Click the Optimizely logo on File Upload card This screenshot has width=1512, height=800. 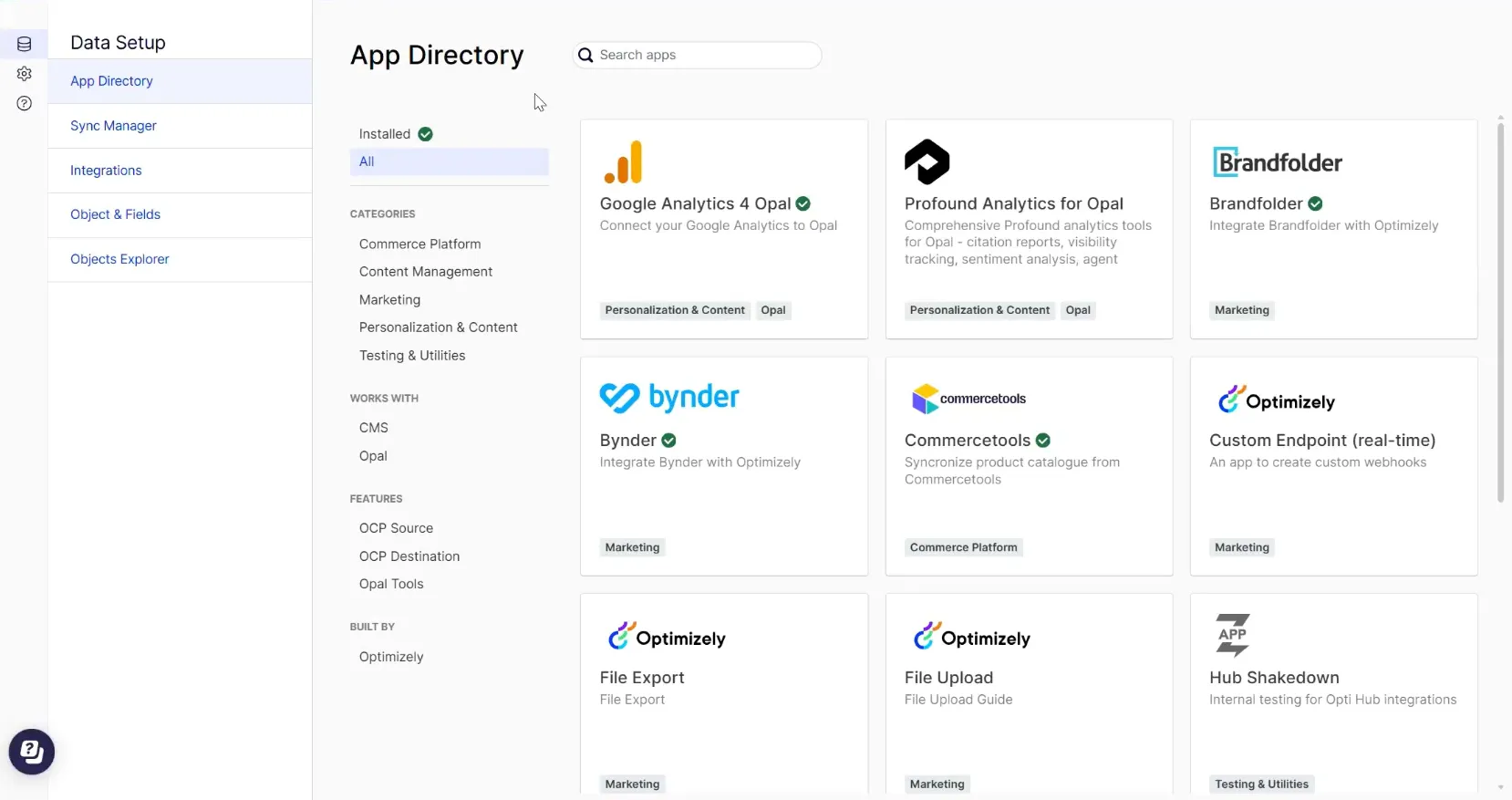(972, 637)
